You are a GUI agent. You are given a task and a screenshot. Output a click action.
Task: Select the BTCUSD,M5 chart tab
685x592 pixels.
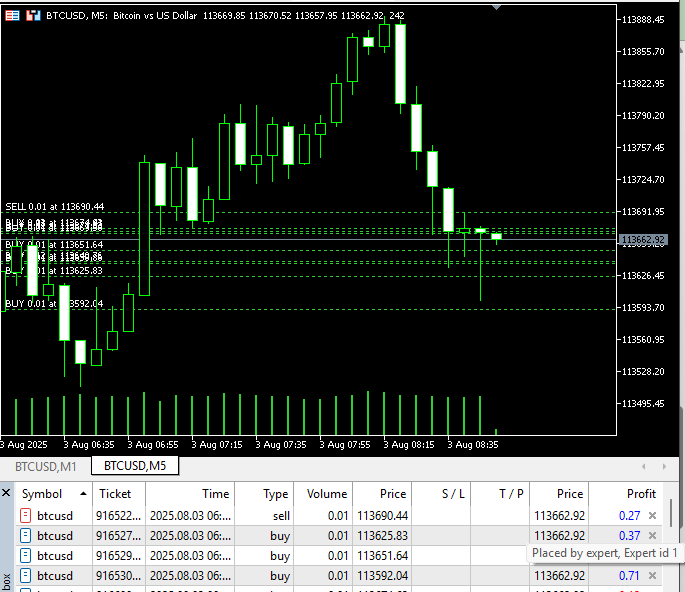tap(135, 466)
